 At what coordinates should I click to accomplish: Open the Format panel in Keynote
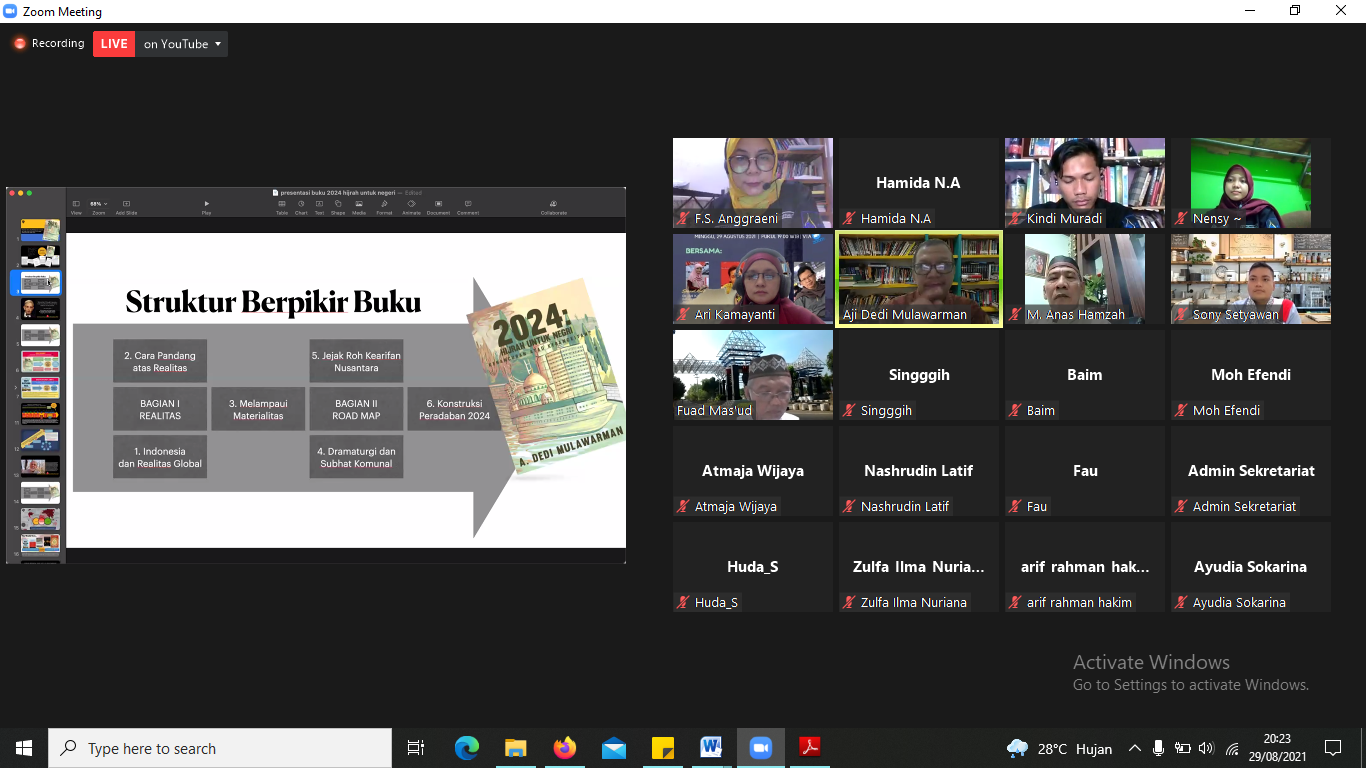[x=384, y=205]
